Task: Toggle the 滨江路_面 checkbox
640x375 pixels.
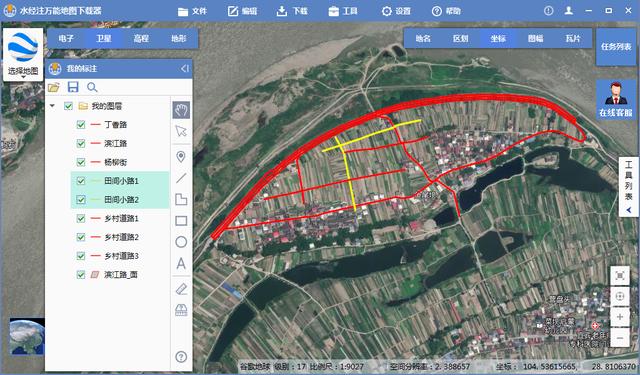Action: point(81,275)
